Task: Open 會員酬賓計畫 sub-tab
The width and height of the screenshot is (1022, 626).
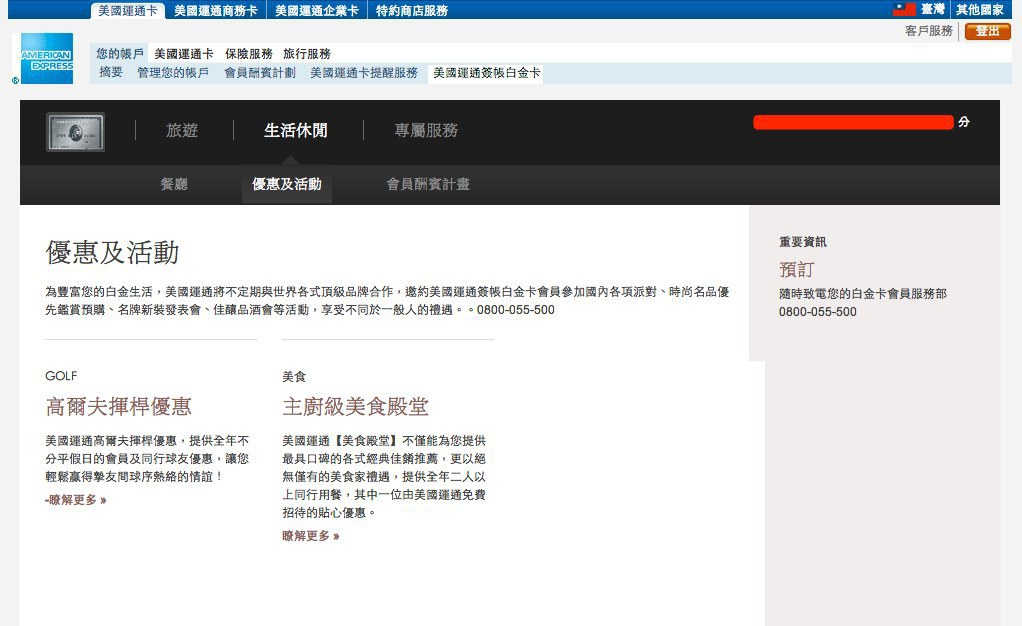Action: [428, 184]
